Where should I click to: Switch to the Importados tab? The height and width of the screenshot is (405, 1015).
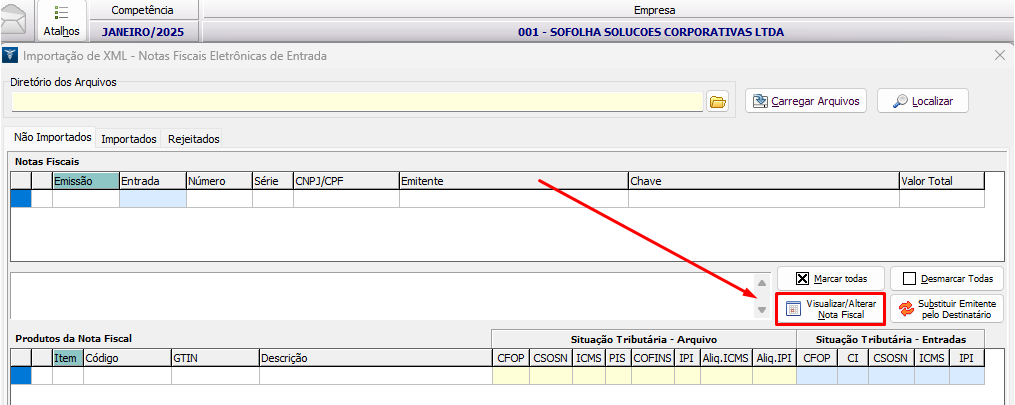click(x=129, y=139)
